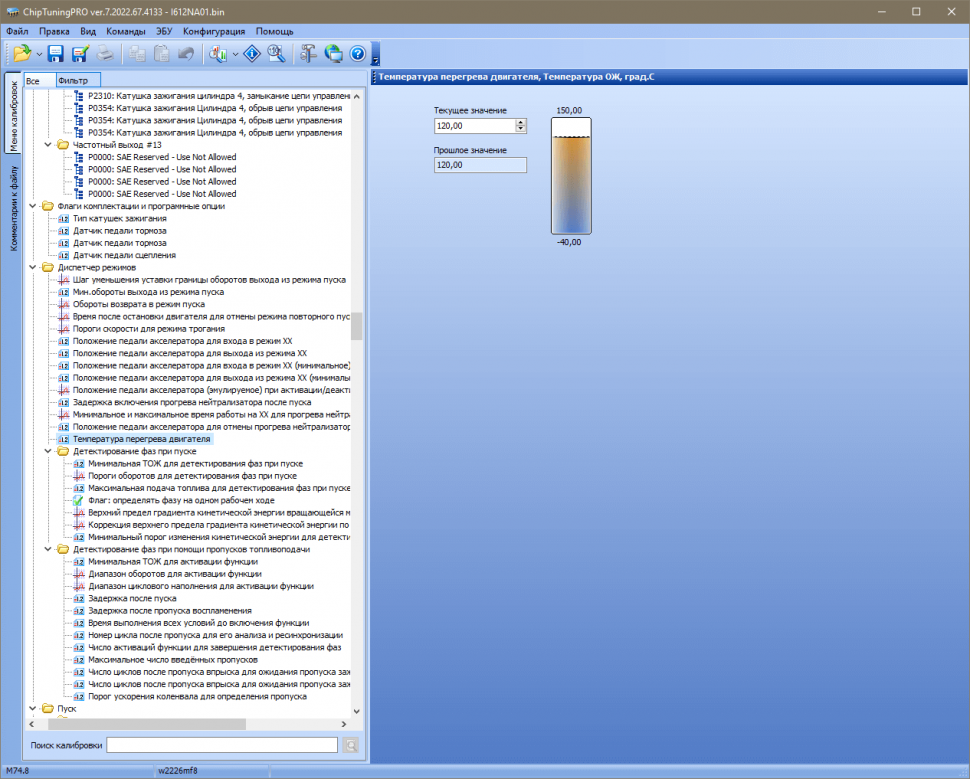The image size is (970, 779).
Task: Expand the 'Пуск' folder node
Action: (34, 708)
